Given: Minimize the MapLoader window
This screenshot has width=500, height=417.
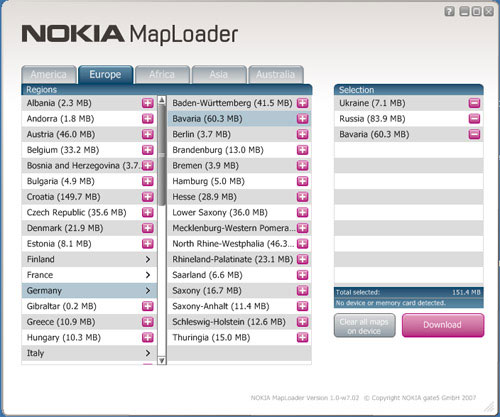Looking at the screenshot, I should [464, 11].
